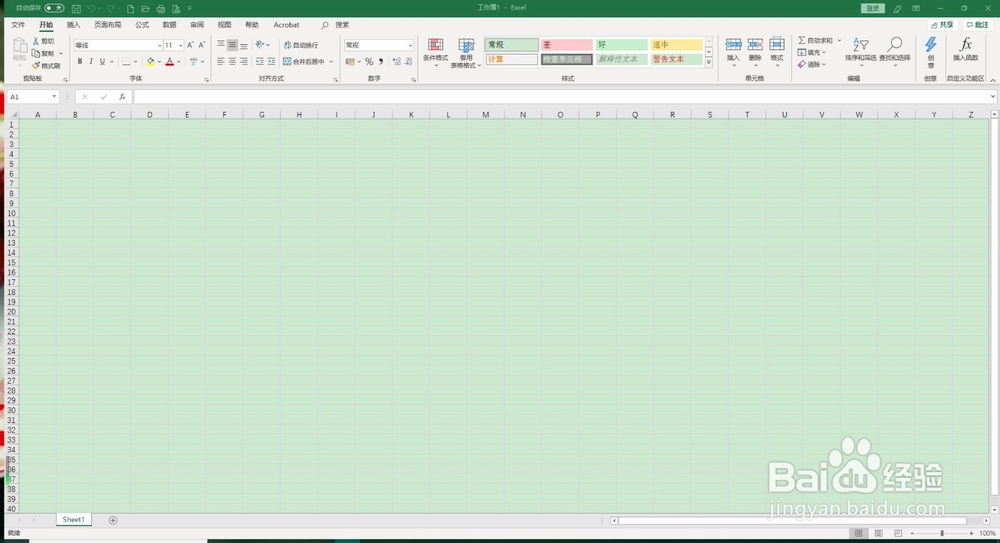
Task: Open the font name dropdown (等线)
Action: point(159,45)
